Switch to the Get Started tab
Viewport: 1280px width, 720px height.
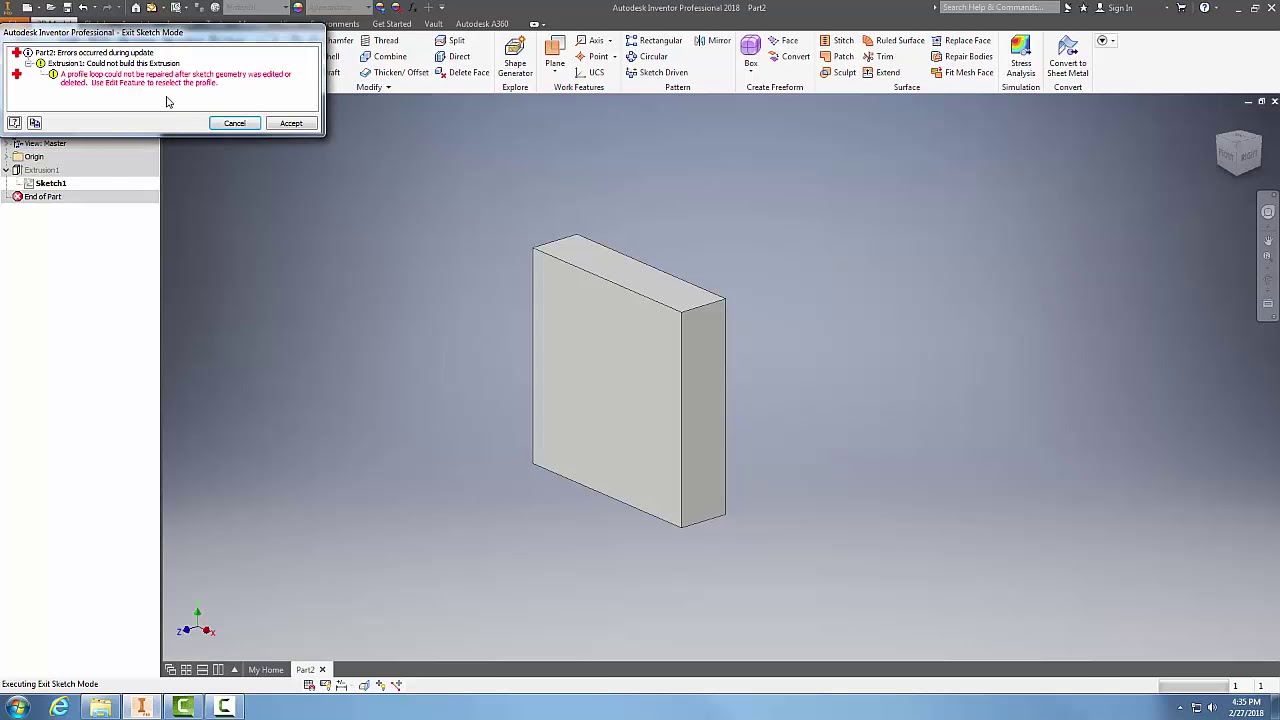click(x=392, y=24)
